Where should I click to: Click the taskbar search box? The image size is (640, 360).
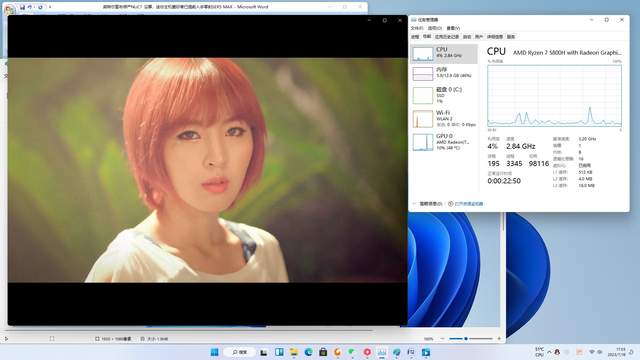pos(240,352)
